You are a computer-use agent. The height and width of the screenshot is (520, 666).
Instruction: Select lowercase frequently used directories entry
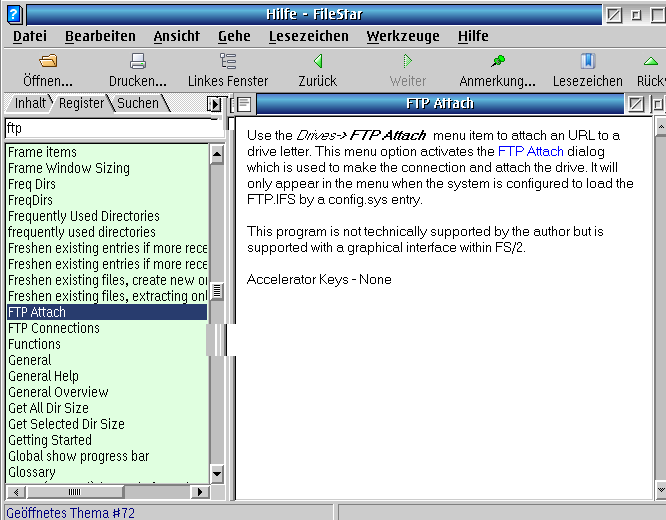pyautogui.click(x=107, y=232)
